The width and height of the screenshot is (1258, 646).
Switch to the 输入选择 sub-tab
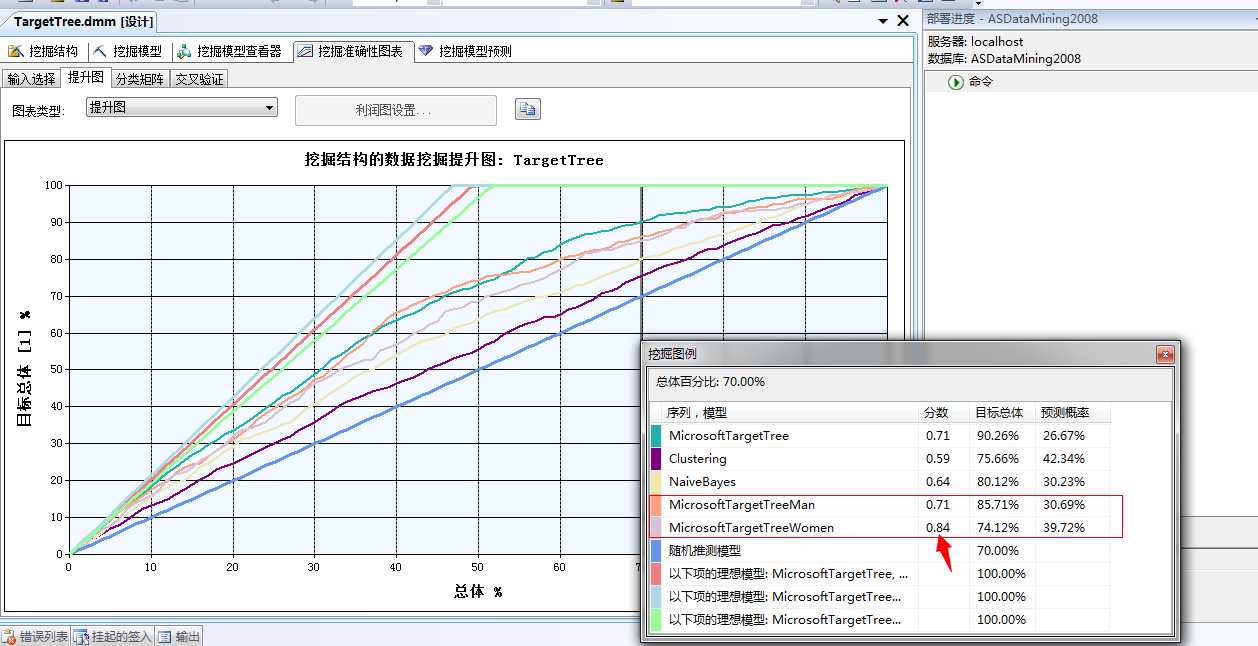coord(31,79)
